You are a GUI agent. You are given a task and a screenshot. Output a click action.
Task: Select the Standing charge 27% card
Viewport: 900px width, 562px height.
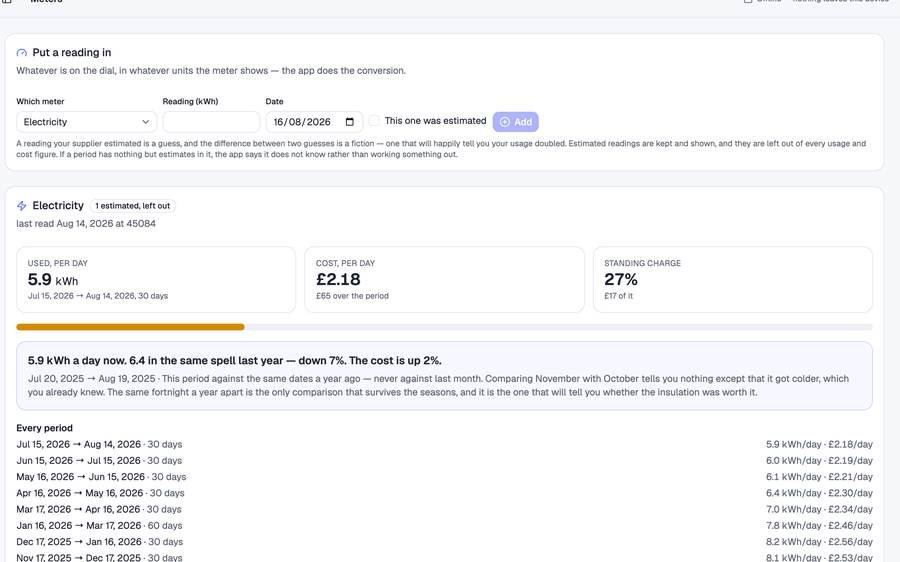733,280
